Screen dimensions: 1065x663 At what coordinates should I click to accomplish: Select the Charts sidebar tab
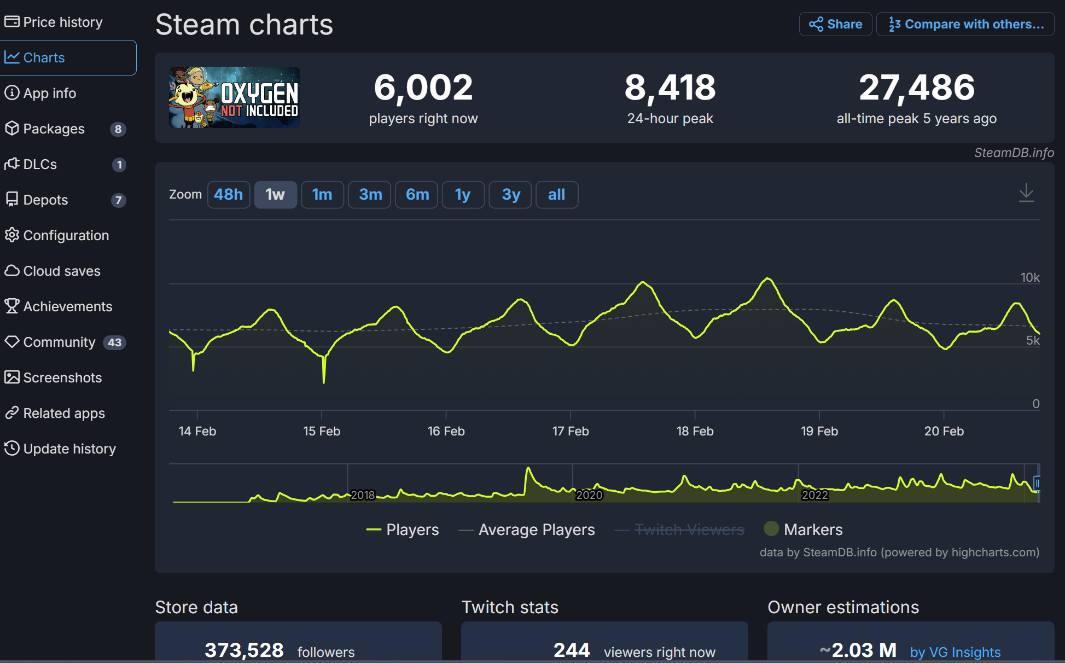click(x=68, y=58)
